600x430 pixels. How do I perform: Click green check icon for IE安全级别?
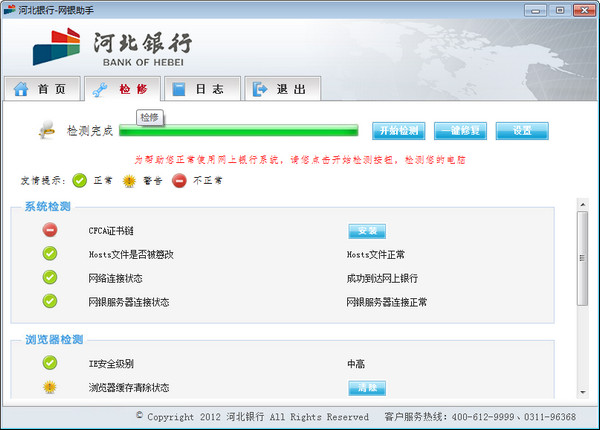[50, 362]
